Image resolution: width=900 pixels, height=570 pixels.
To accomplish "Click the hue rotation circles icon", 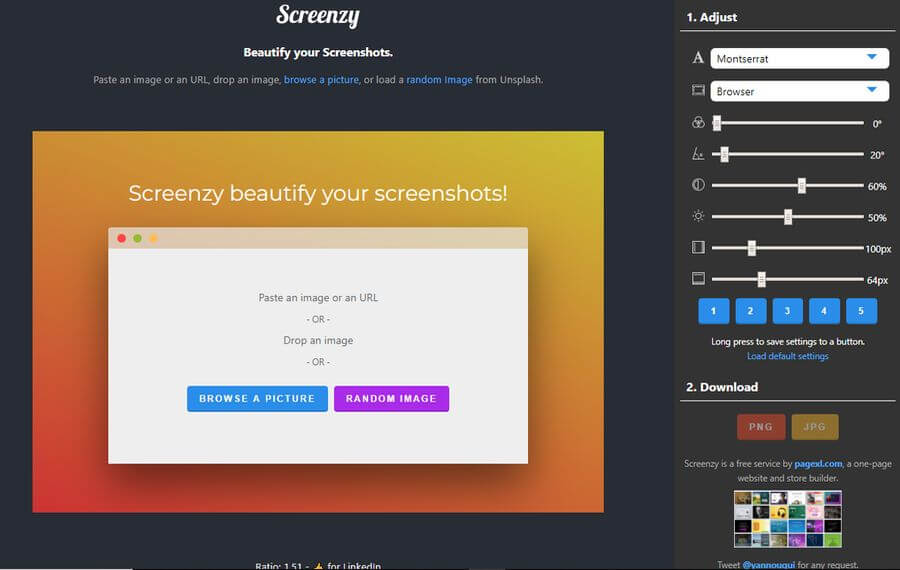I will pos(698,122).
